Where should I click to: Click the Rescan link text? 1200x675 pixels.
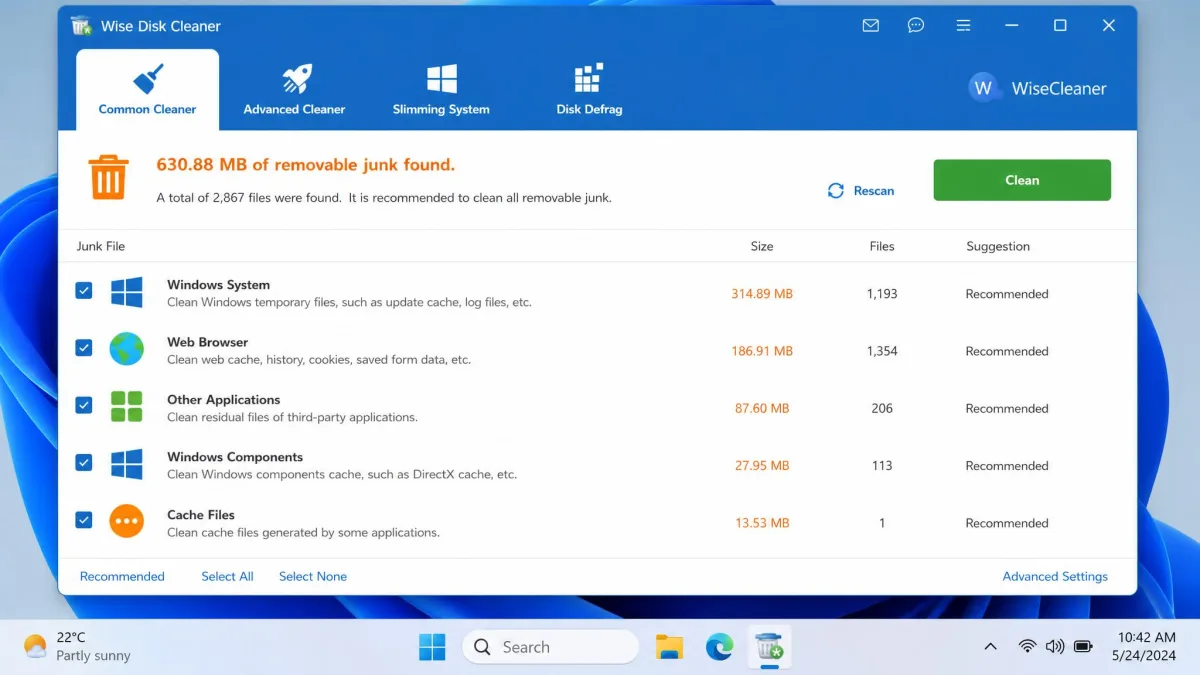(x=874, y=191)
